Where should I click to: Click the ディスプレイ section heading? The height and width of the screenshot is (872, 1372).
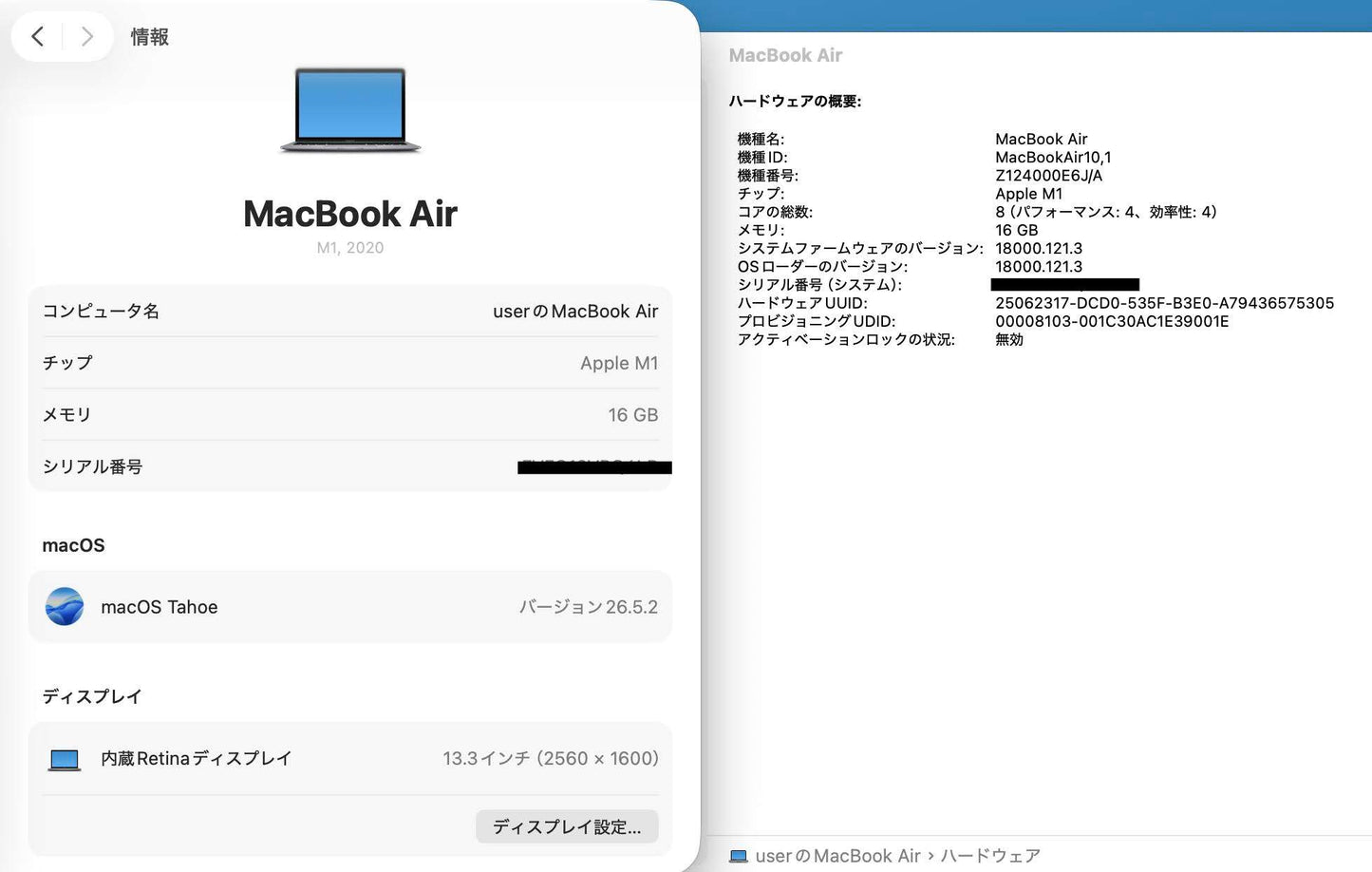click(92, 696)
